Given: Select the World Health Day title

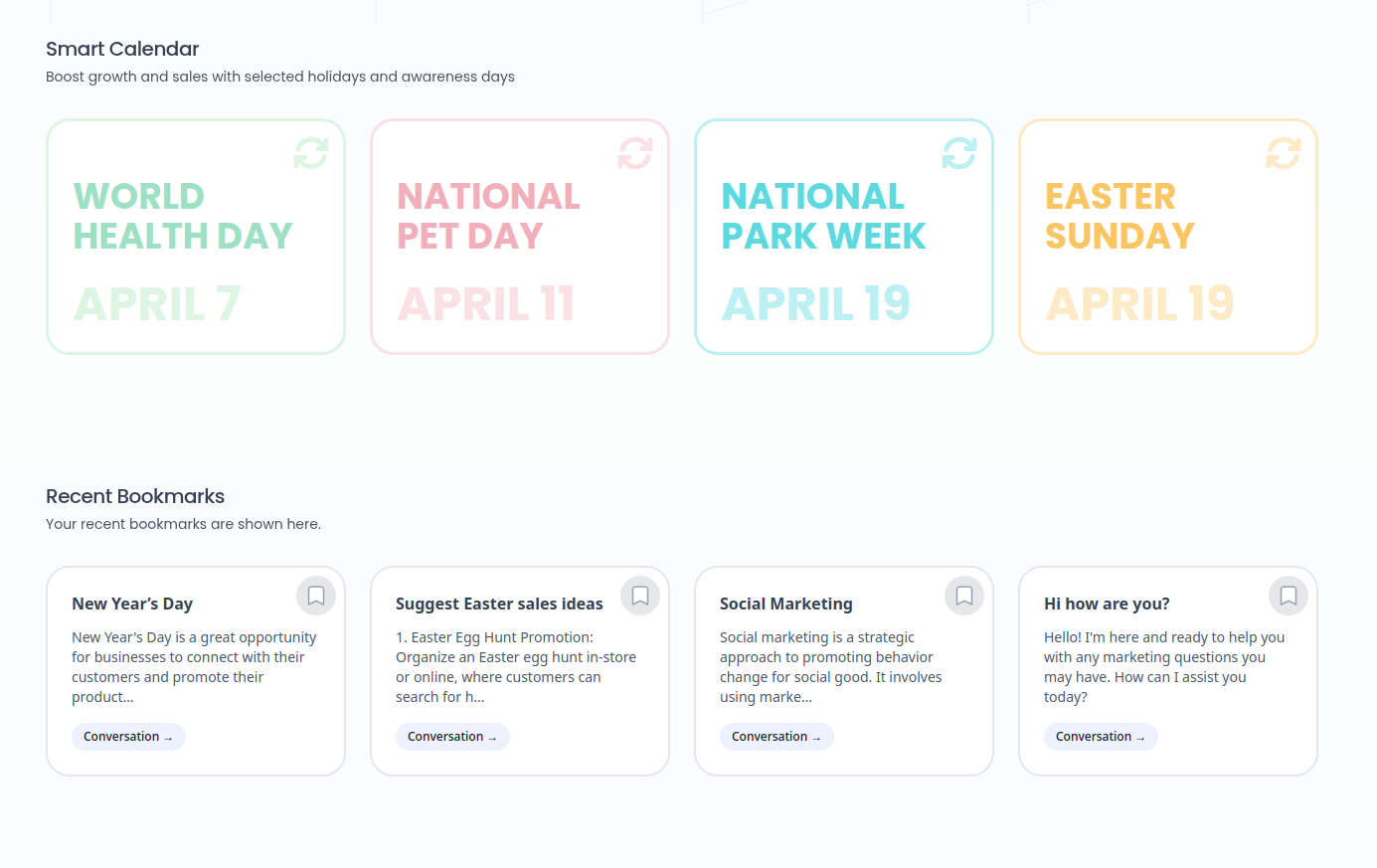Looking at the screenshot, I should click(x=183, y=216).
